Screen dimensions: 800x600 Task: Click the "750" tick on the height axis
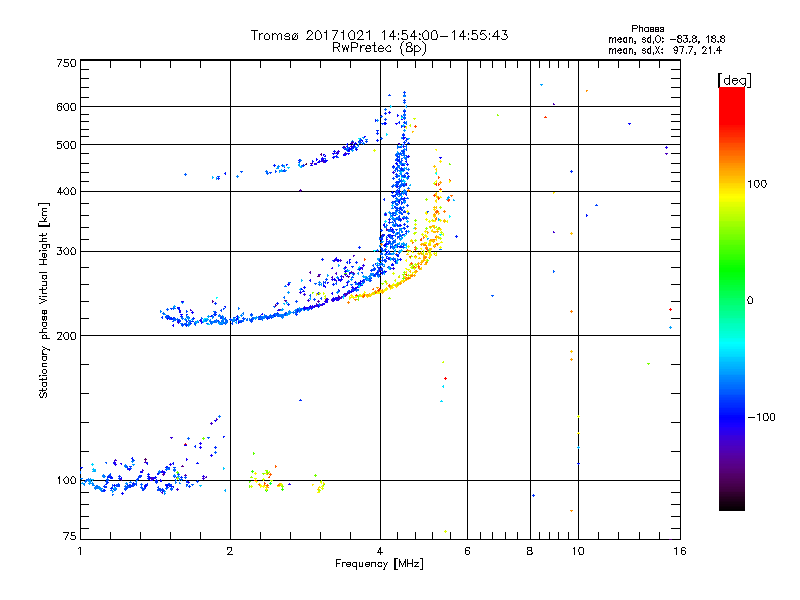tap(66, 63)
